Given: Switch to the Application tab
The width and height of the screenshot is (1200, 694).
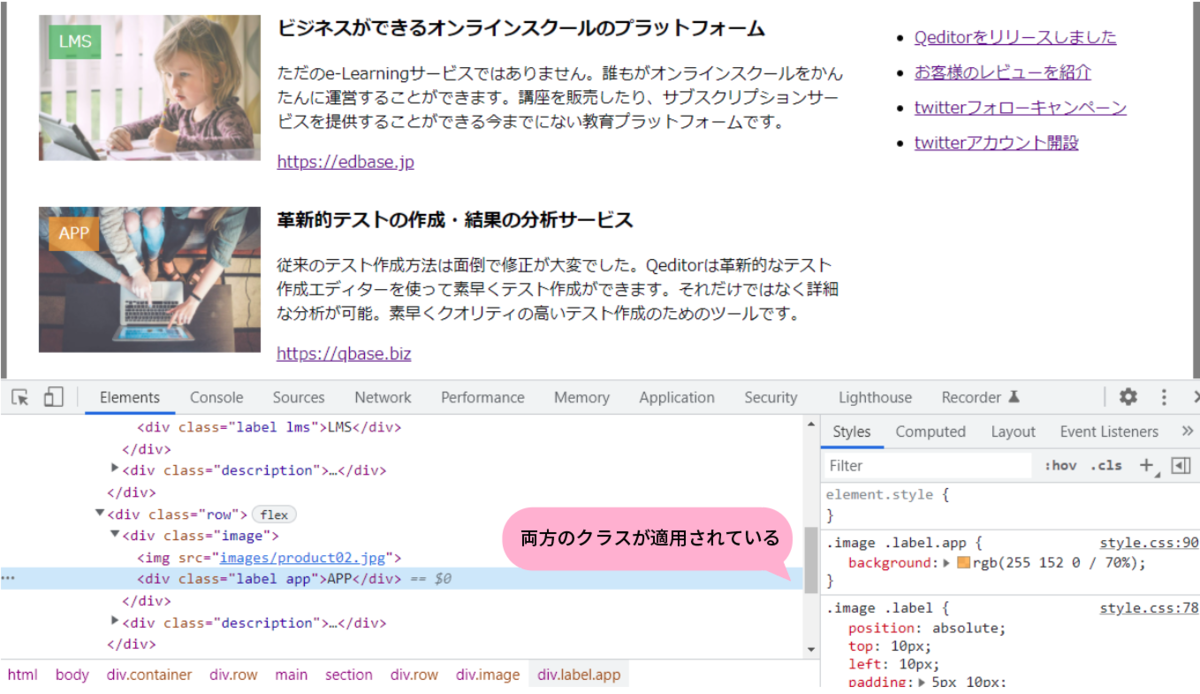Looking at the screenshot, I should (x=677, y=397).
